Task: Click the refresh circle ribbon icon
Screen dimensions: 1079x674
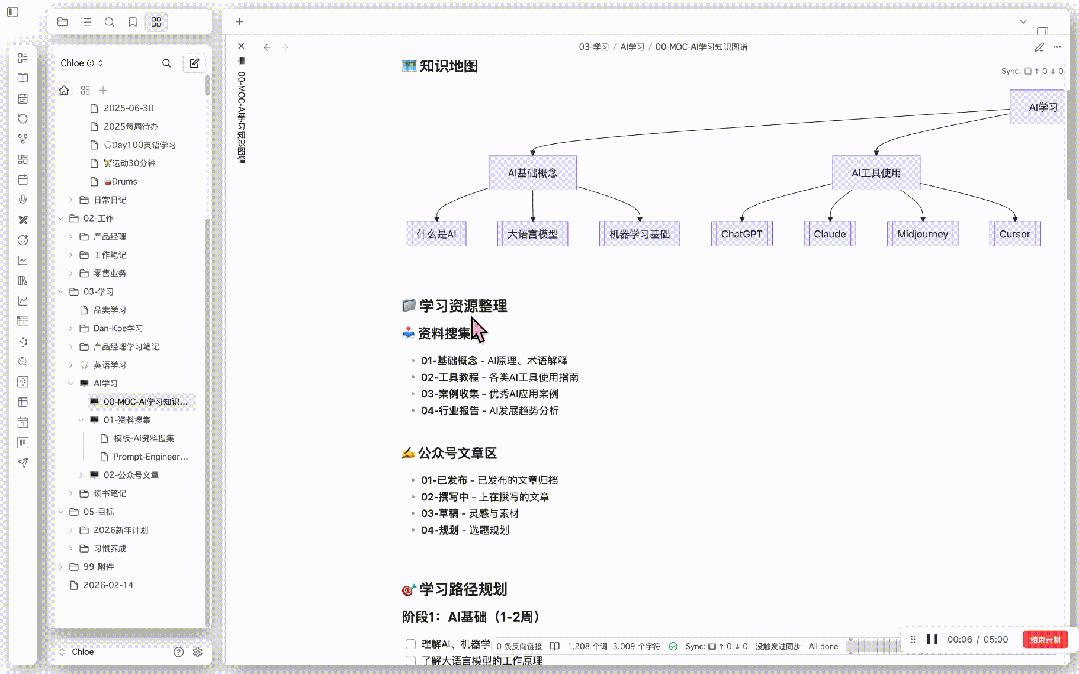Action: click(x=23, y=118)
